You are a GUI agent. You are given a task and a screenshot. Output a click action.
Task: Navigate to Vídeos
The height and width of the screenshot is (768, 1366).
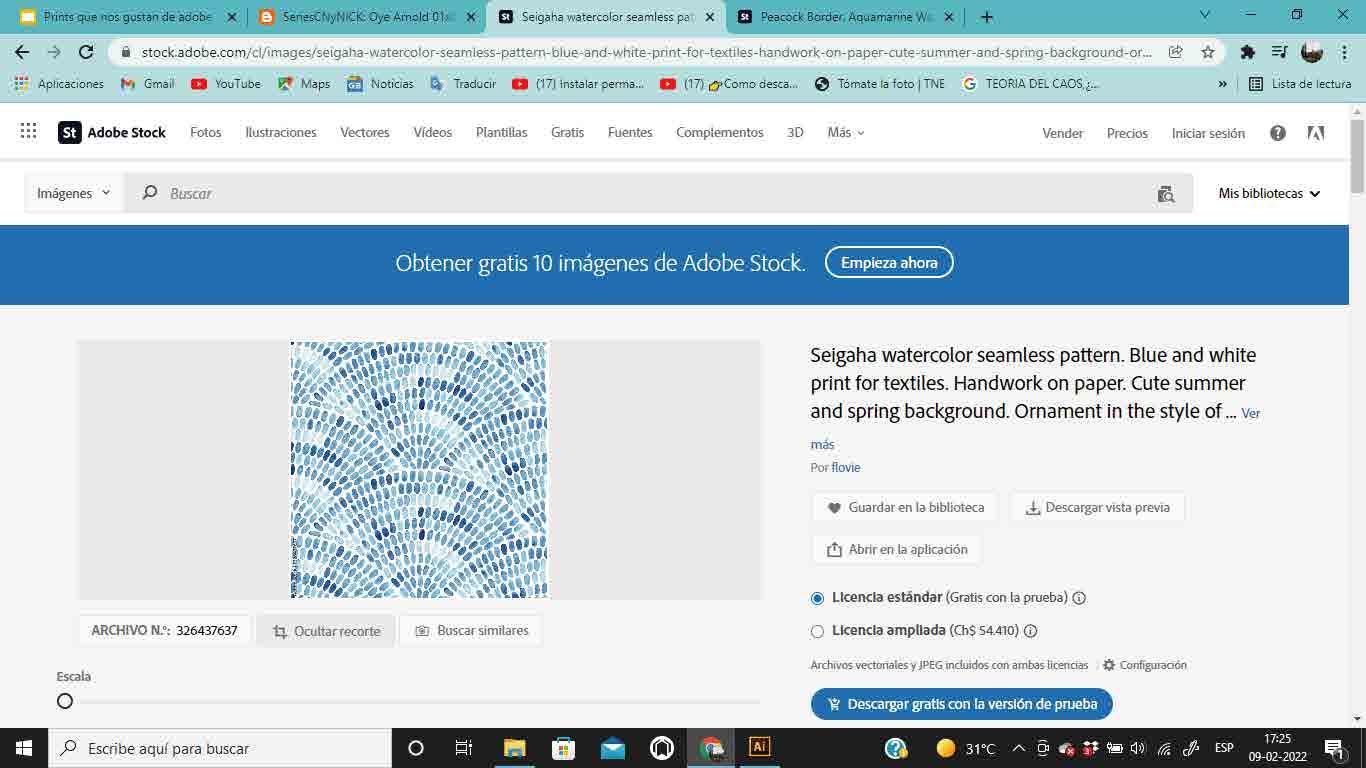coord(433,132)
